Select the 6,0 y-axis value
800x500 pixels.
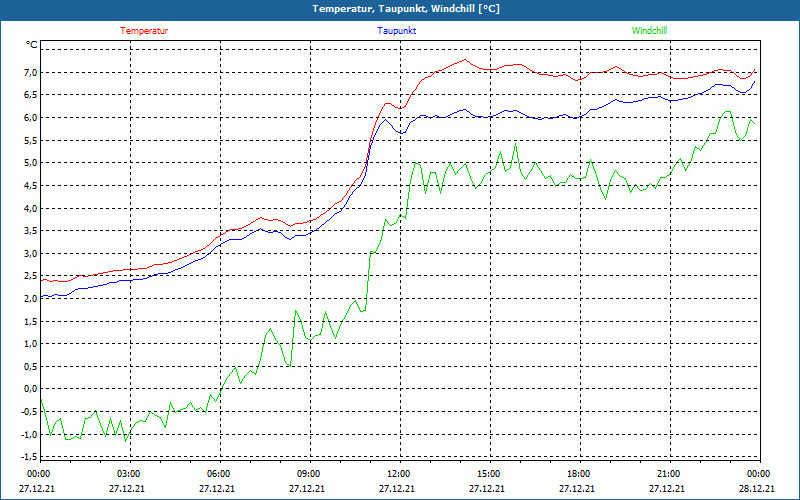tap(31, 117)
